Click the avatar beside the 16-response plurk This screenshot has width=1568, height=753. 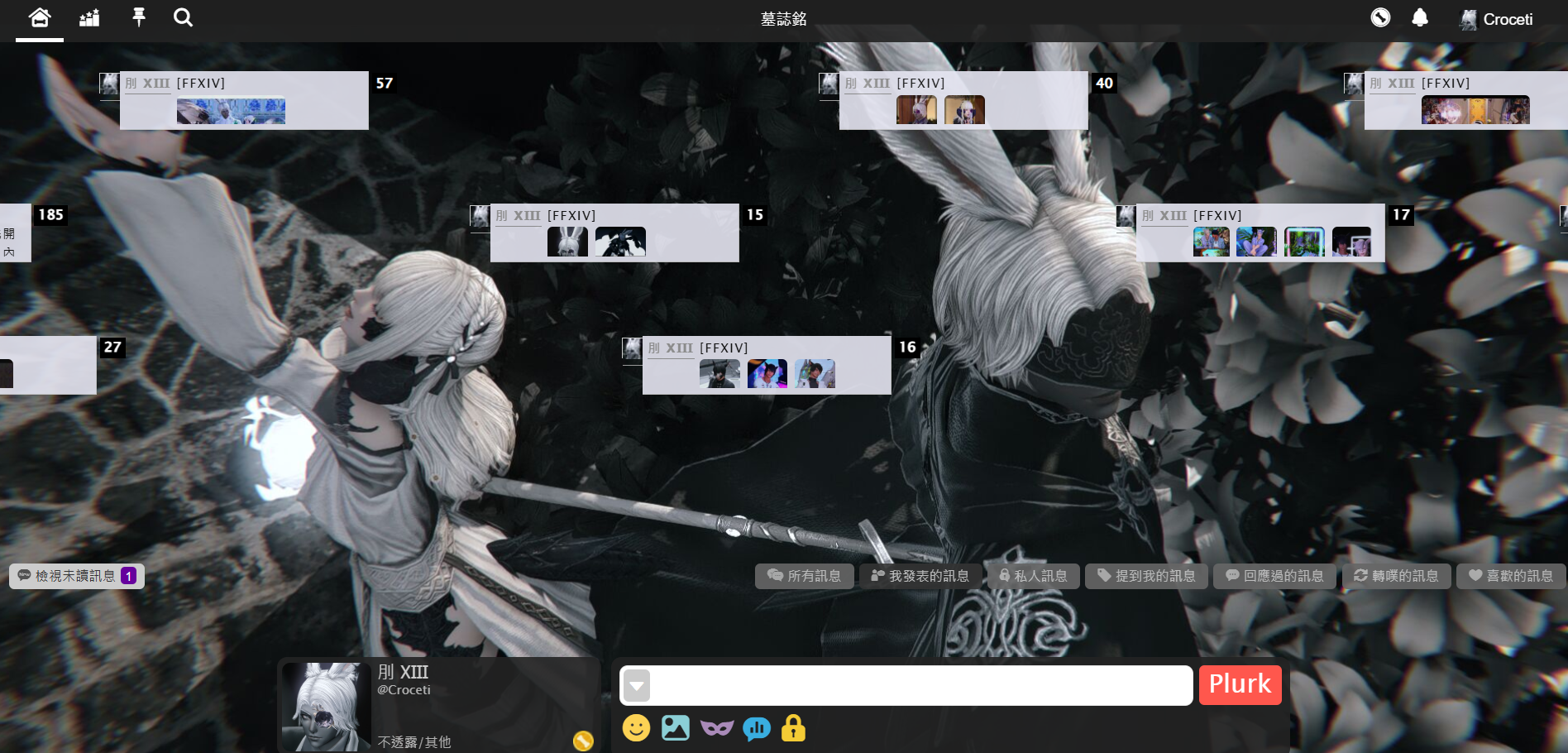pyautogui.click(x=632, y=348)
